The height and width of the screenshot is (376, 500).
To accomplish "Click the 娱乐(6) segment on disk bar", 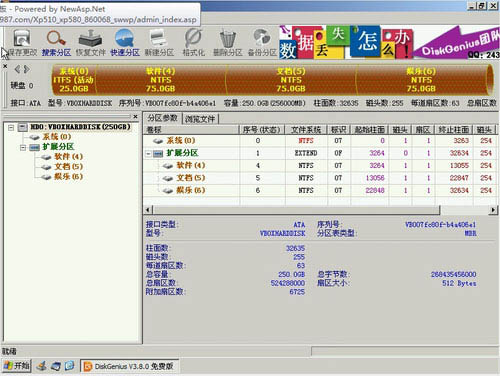I will click(421, 80).
